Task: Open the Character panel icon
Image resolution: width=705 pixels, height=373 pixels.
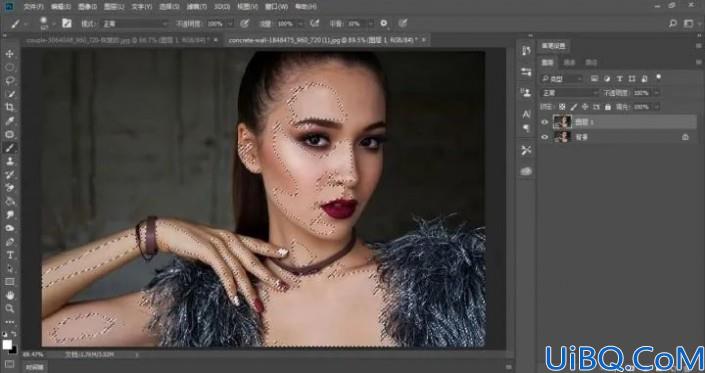Action: (527, 114)
